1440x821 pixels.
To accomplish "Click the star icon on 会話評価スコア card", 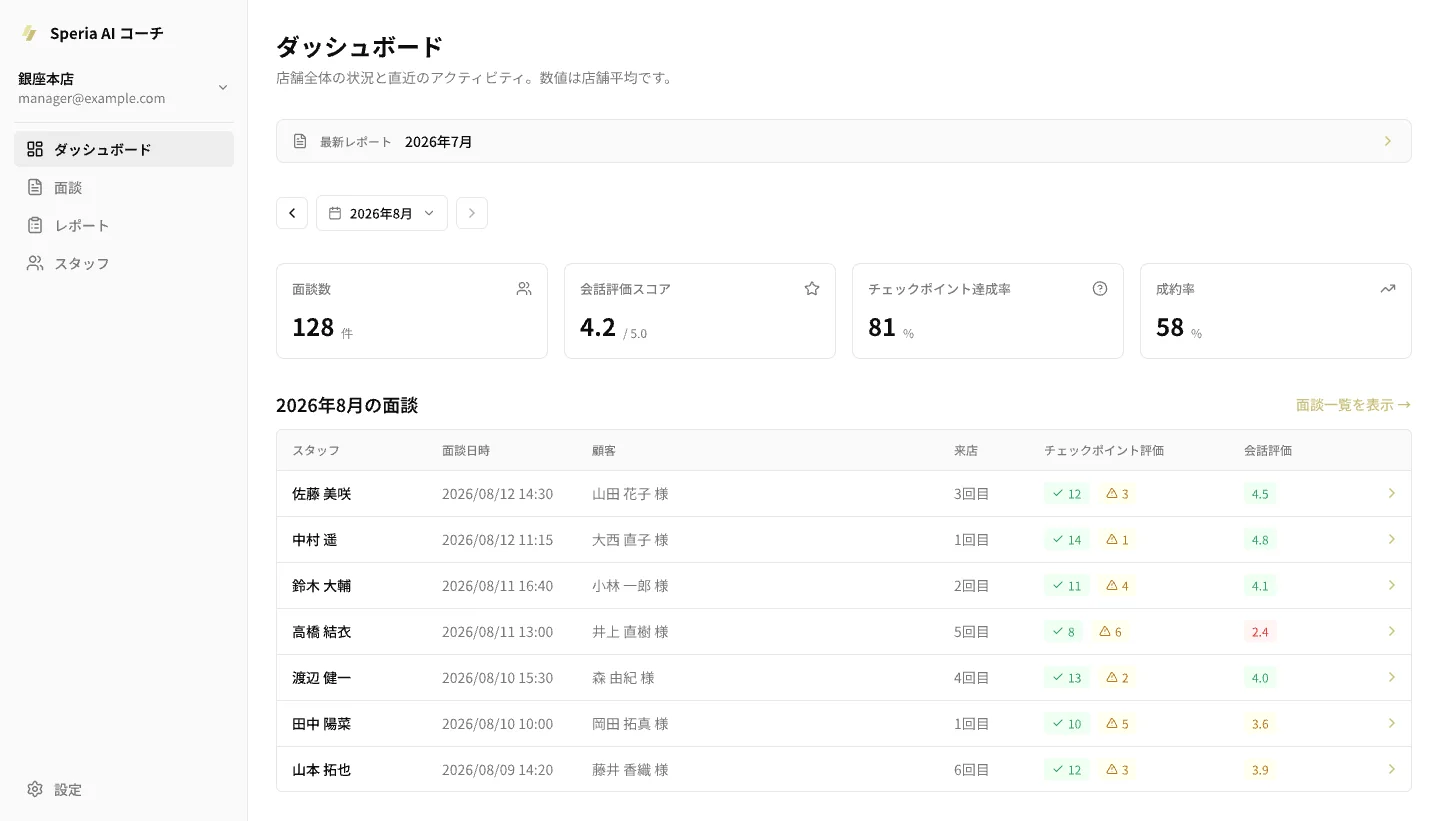I will point(812,288).
